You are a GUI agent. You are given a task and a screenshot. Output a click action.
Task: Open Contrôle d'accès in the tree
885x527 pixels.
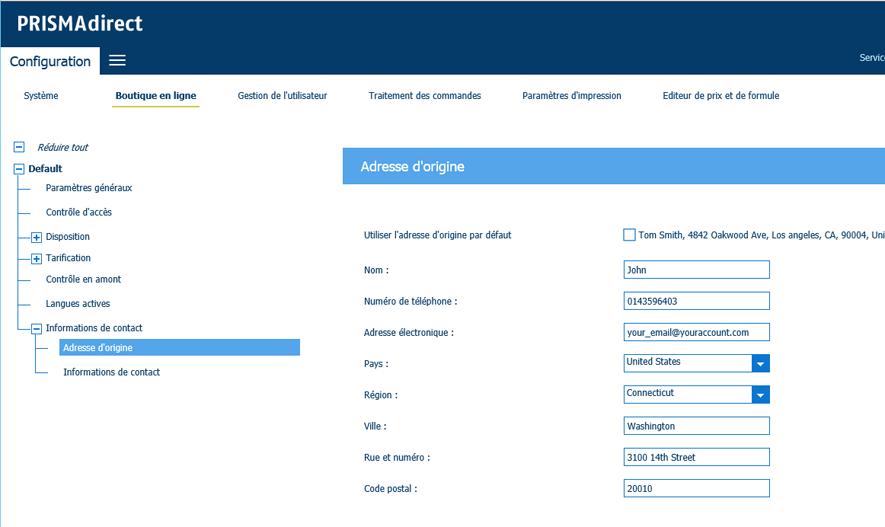tap(78, 212)
